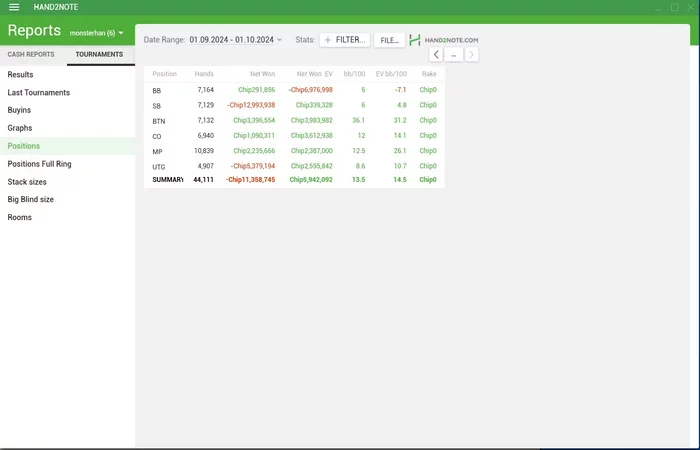Click the Hand2Note.com logo
This screenshot has width=700, height=450.
point(444,40)
